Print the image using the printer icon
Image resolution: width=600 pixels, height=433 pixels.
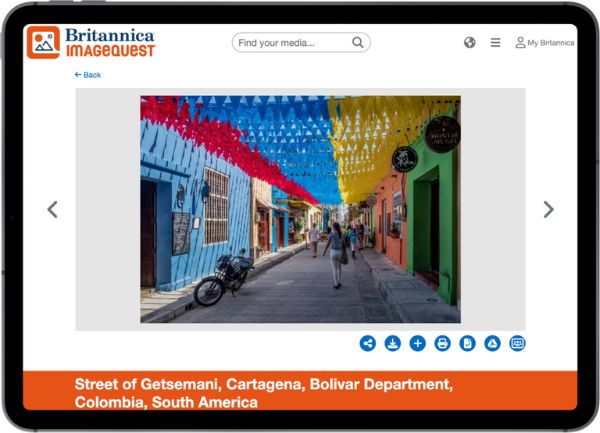[x=442, y=343]
